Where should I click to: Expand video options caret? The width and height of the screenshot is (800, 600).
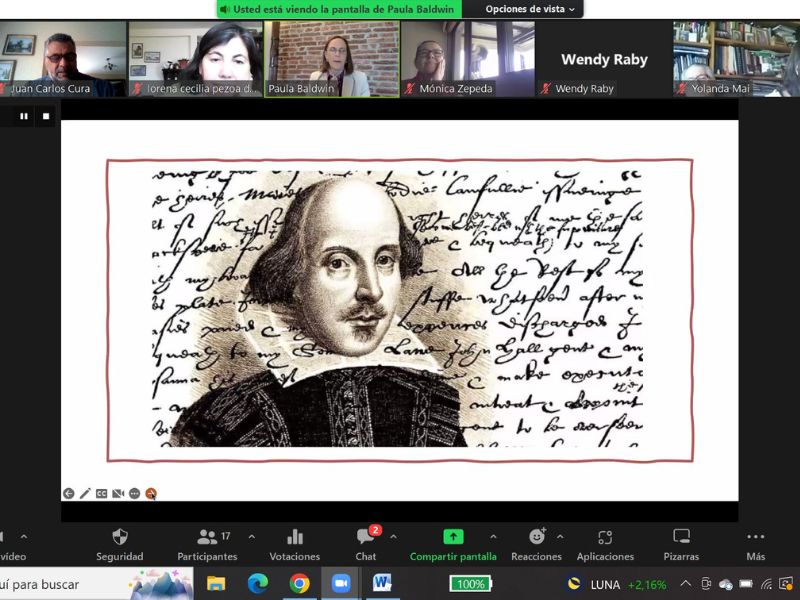pyautogui.click(x=24, y=537)
